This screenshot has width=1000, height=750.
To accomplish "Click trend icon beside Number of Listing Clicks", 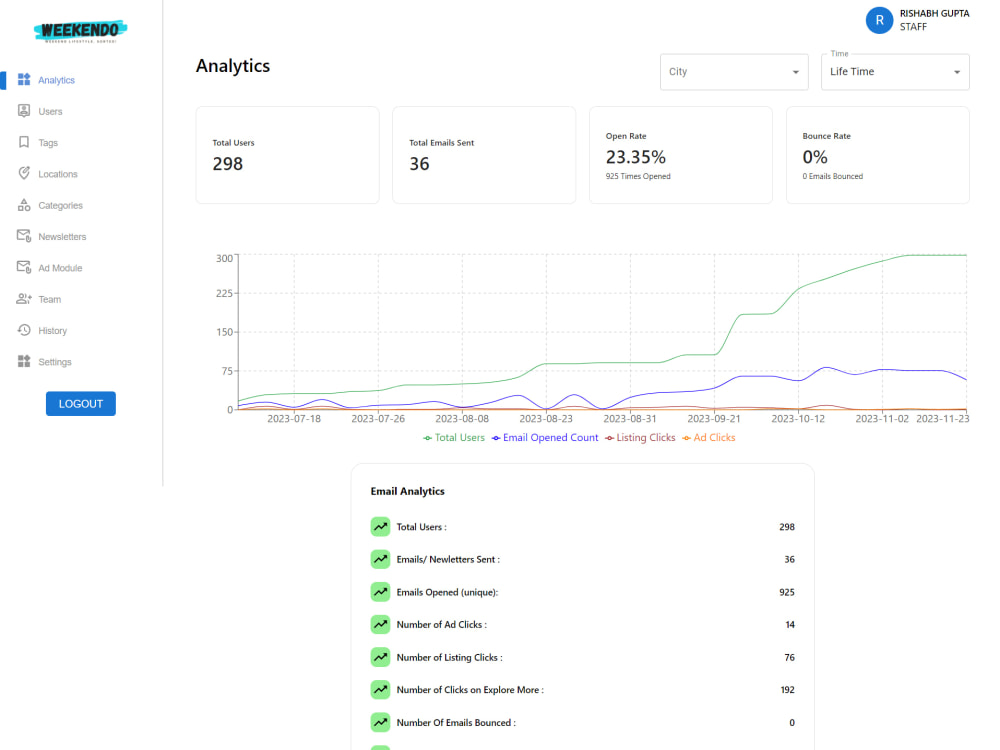I will tap(380, 657).
